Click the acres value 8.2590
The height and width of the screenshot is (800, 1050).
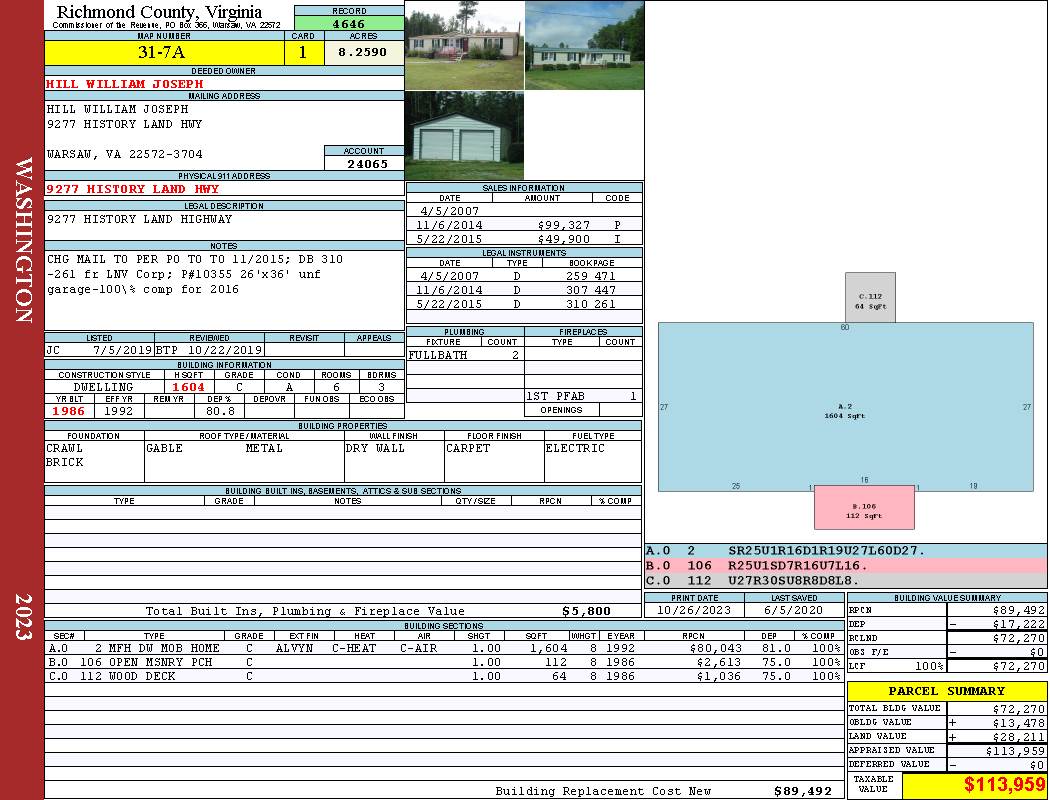point(362,52)
